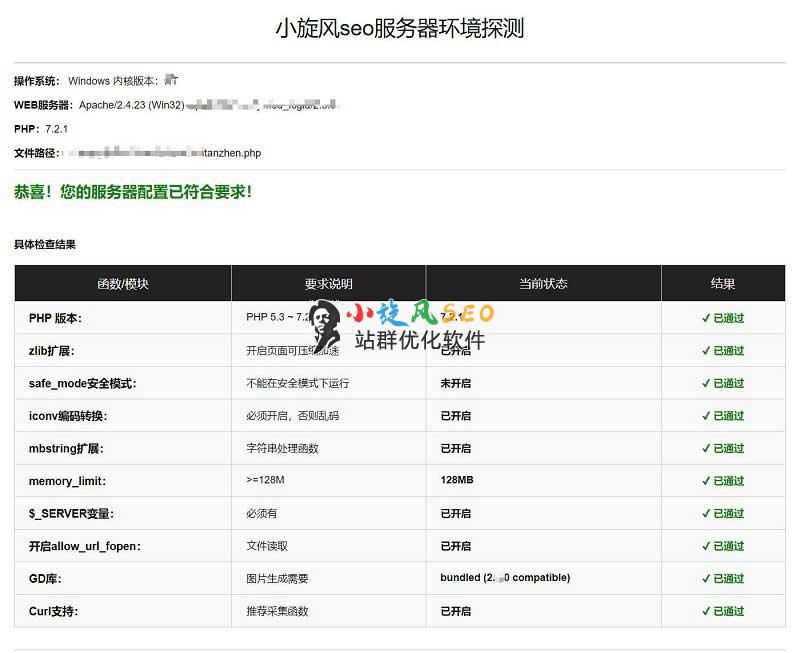Click the 文件路径 label
The image size is (800, 653).
point(37,153)
